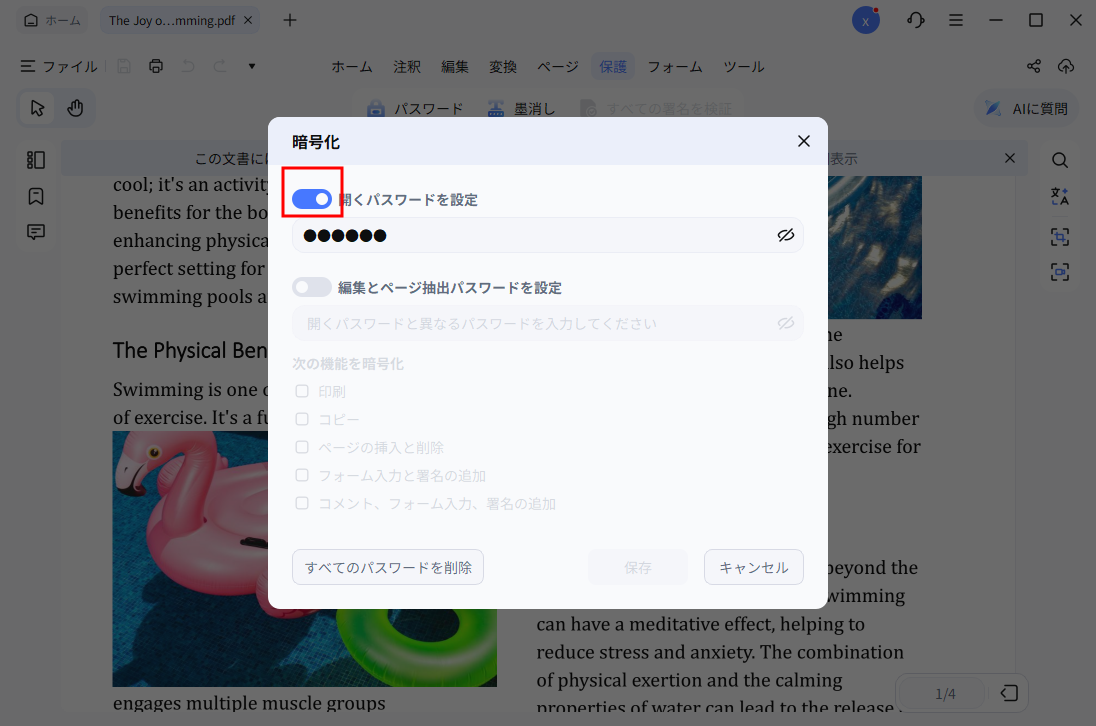Open the page thumbnails panel
The width and height of the screenshot is (1096, 726).
[36, 159]
